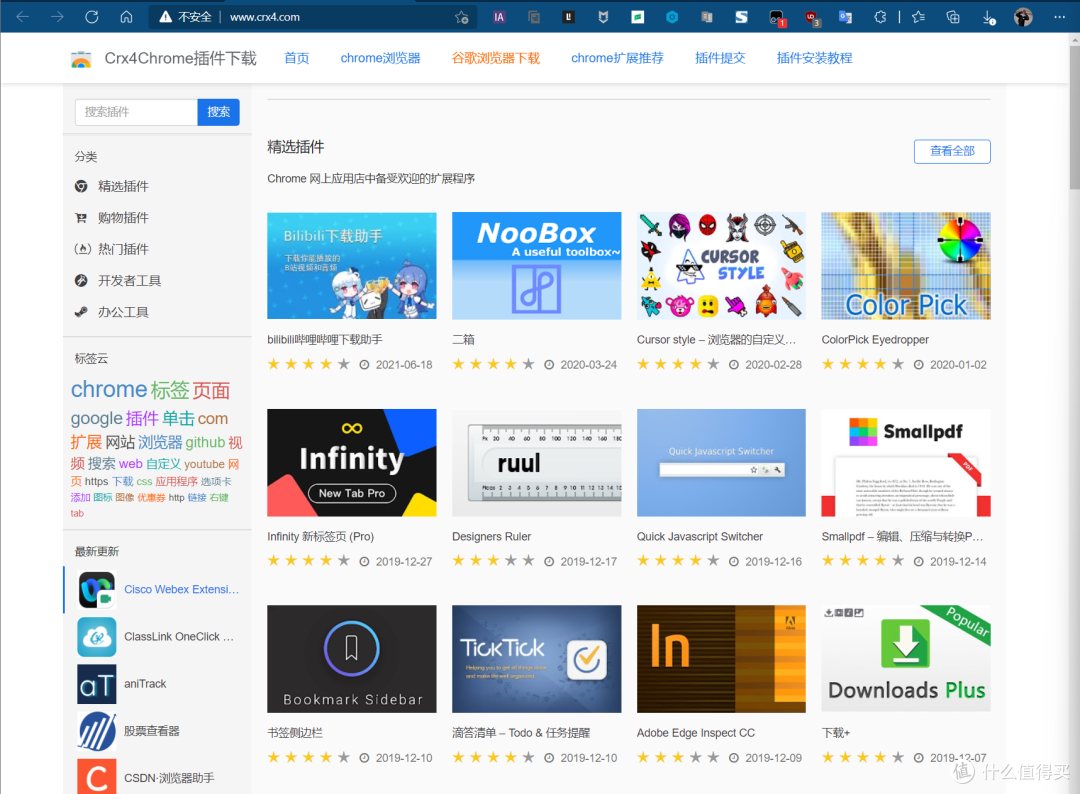Open 插件安装教程 in the top navigation

pos(814,58)
